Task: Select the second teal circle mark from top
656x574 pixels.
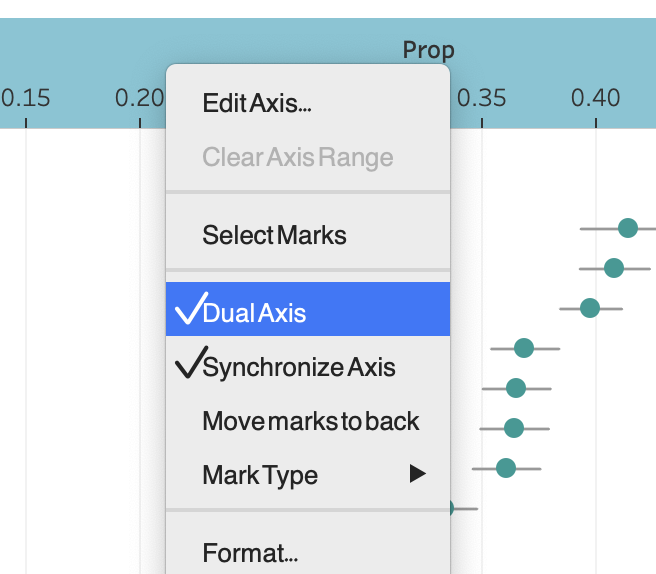Action: click(614, 268)
